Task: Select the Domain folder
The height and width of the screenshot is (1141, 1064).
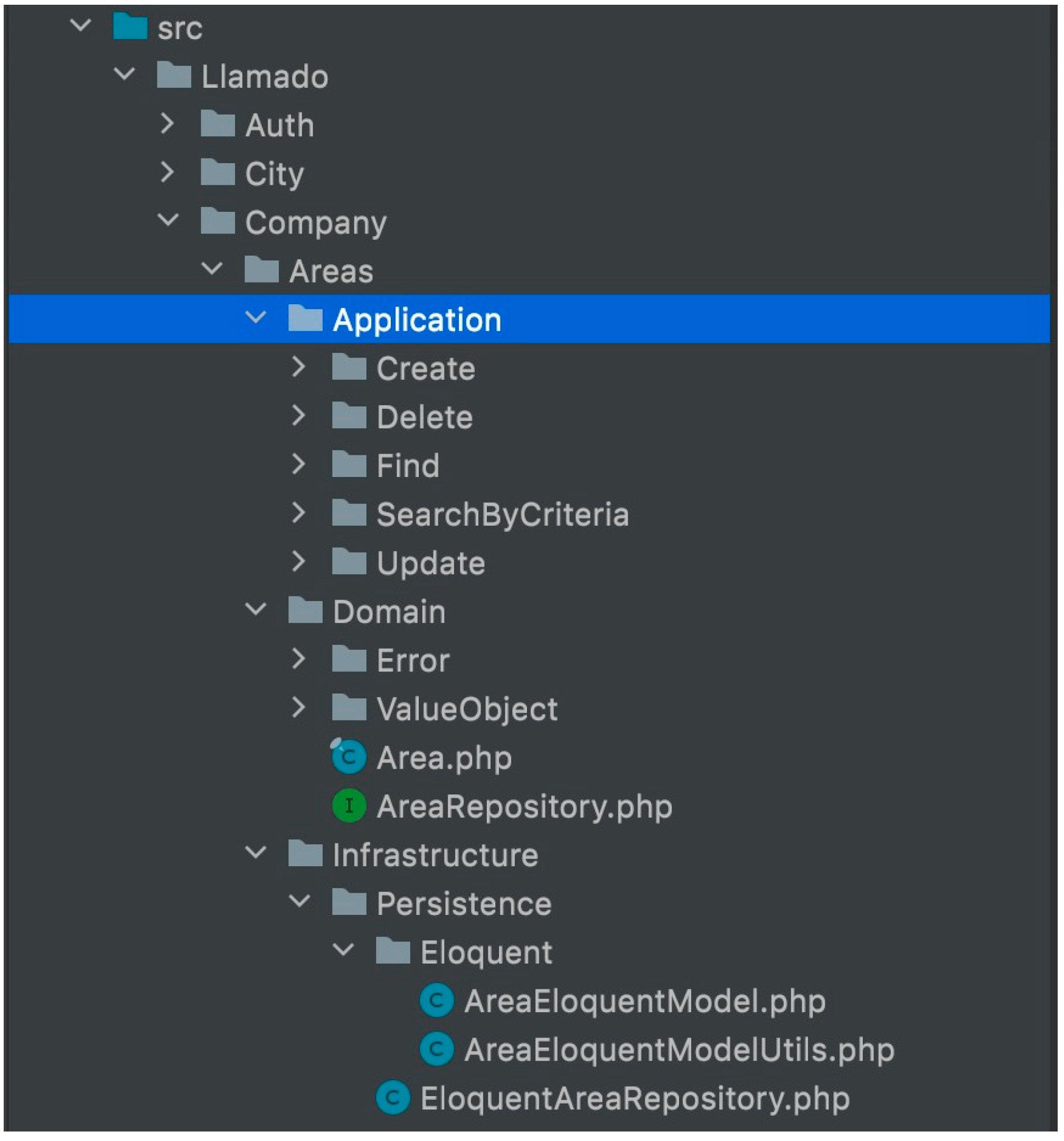Action: click(389, 612)
